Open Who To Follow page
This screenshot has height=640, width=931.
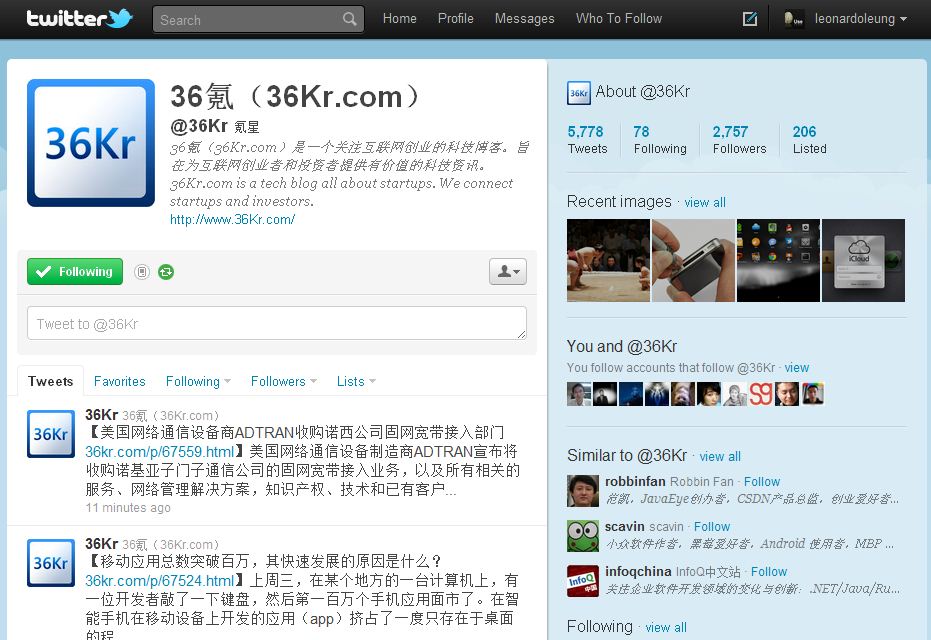point(619,18)
